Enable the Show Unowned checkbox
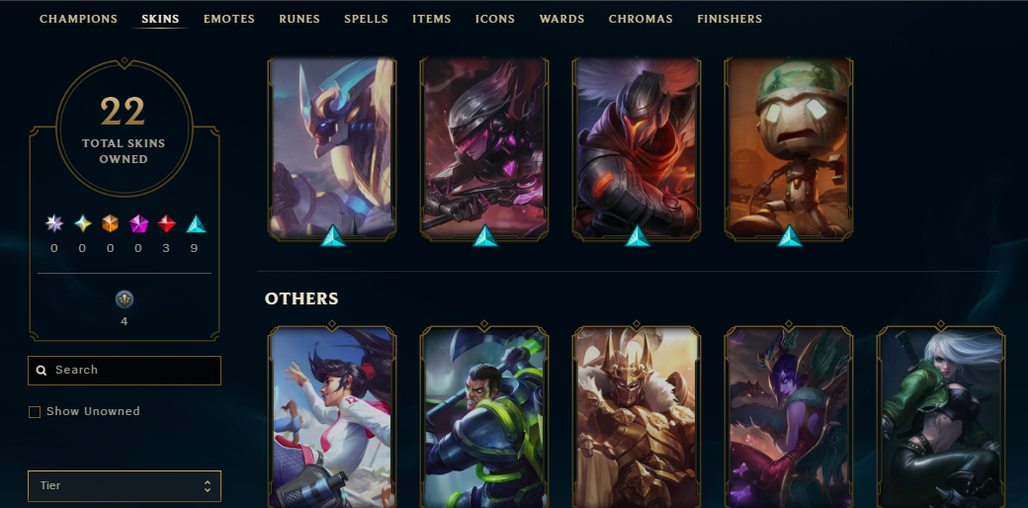Viewport: 1028px width, 508px height. (x=35, y=412)
